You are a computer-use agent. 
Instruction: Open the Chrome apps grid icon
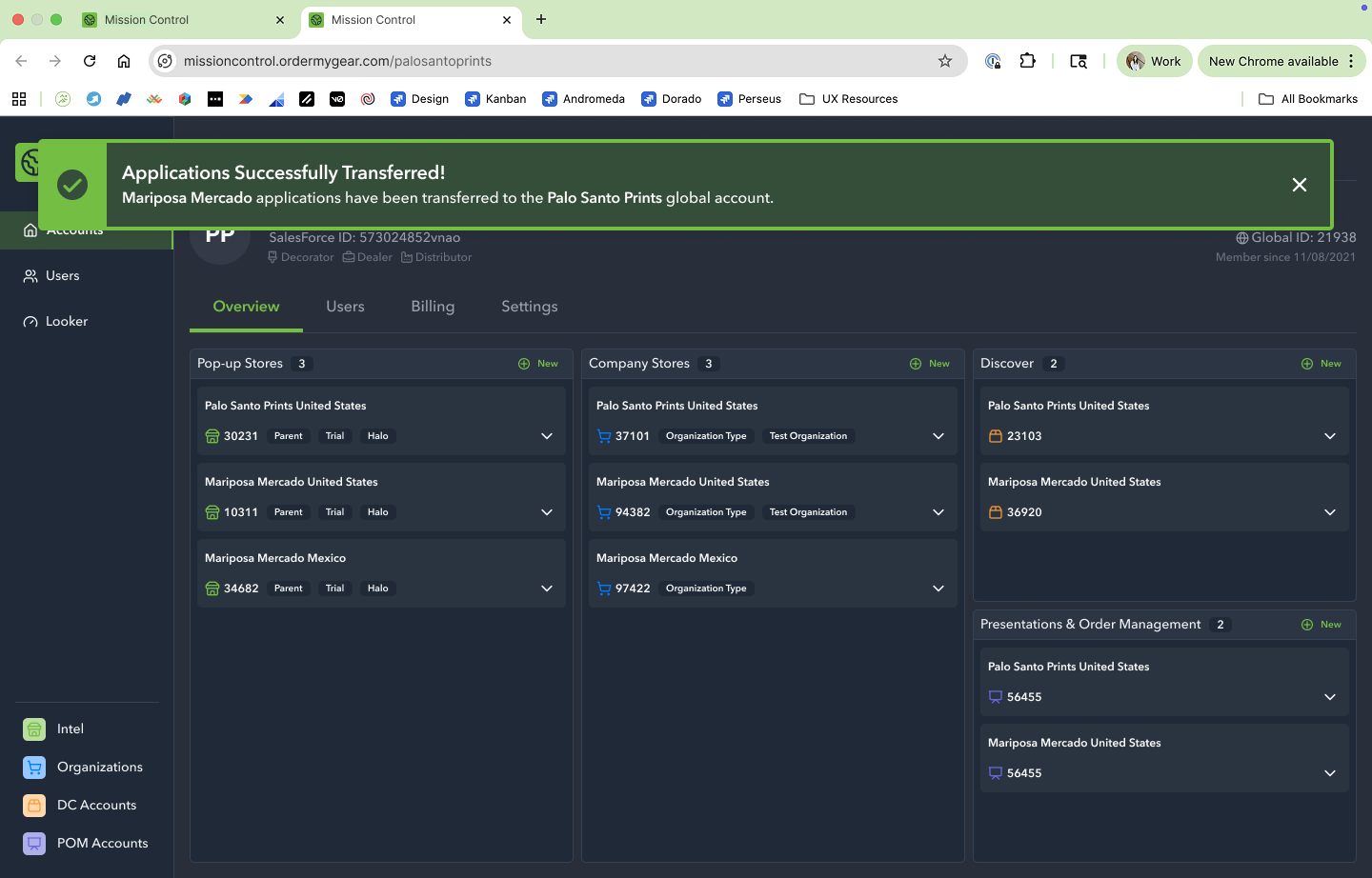tap(19, 99)
